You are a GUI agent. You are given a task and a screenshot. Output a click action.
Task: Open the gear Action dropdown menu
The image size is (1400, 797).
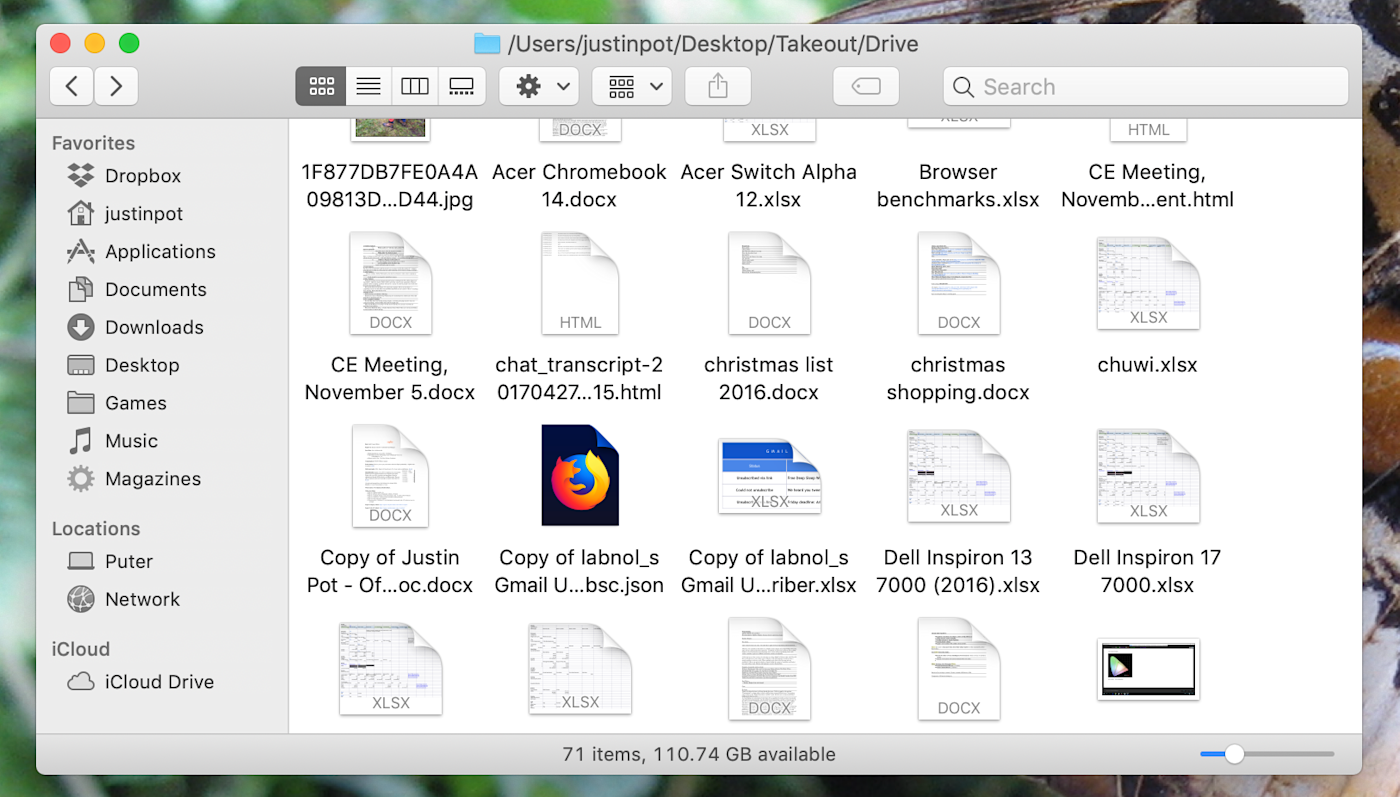coord(539,87)
